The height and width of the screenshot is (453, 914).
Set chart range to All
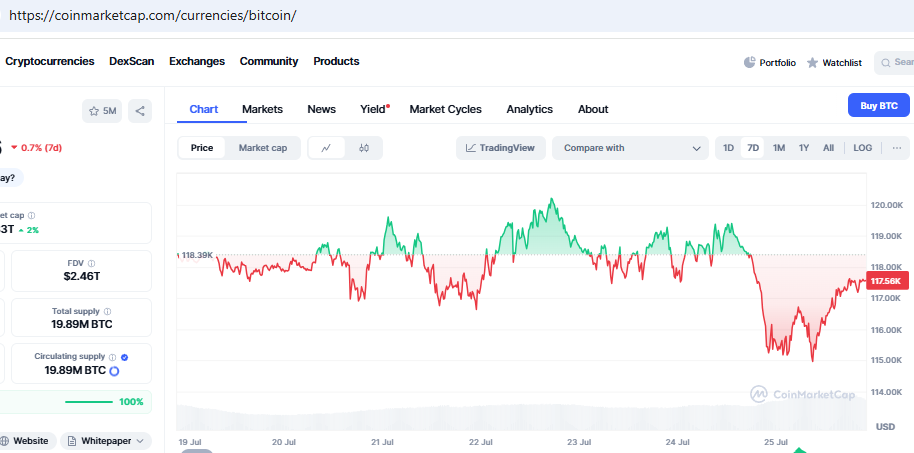coord(828,148)
